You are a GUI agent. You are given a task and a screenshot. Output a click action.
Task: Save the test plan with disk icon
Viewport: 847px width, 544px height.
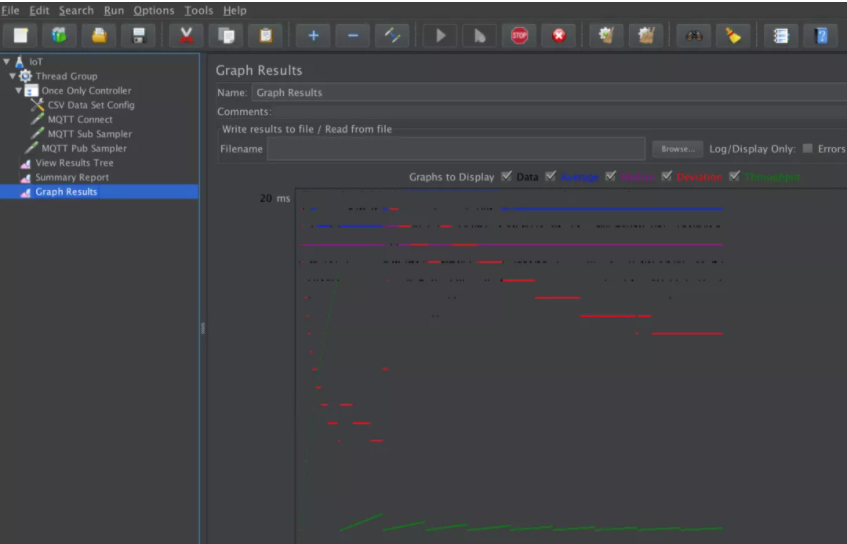tap(139, 36)
